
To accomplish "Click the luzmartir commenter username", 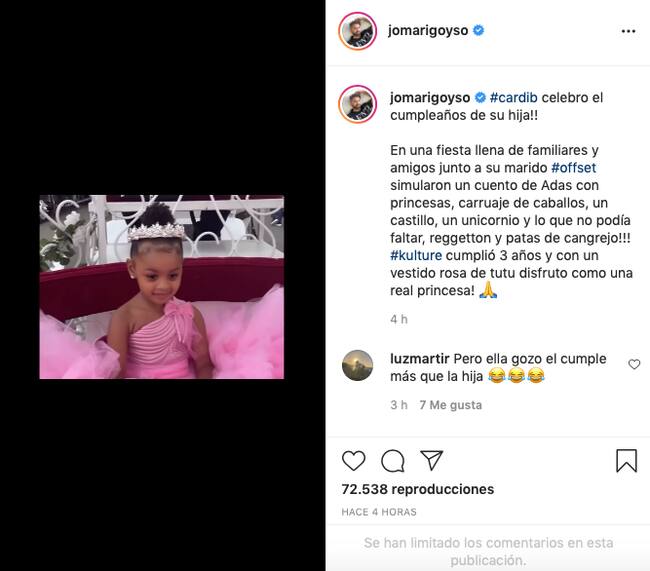I will click(x=420, y=358).
